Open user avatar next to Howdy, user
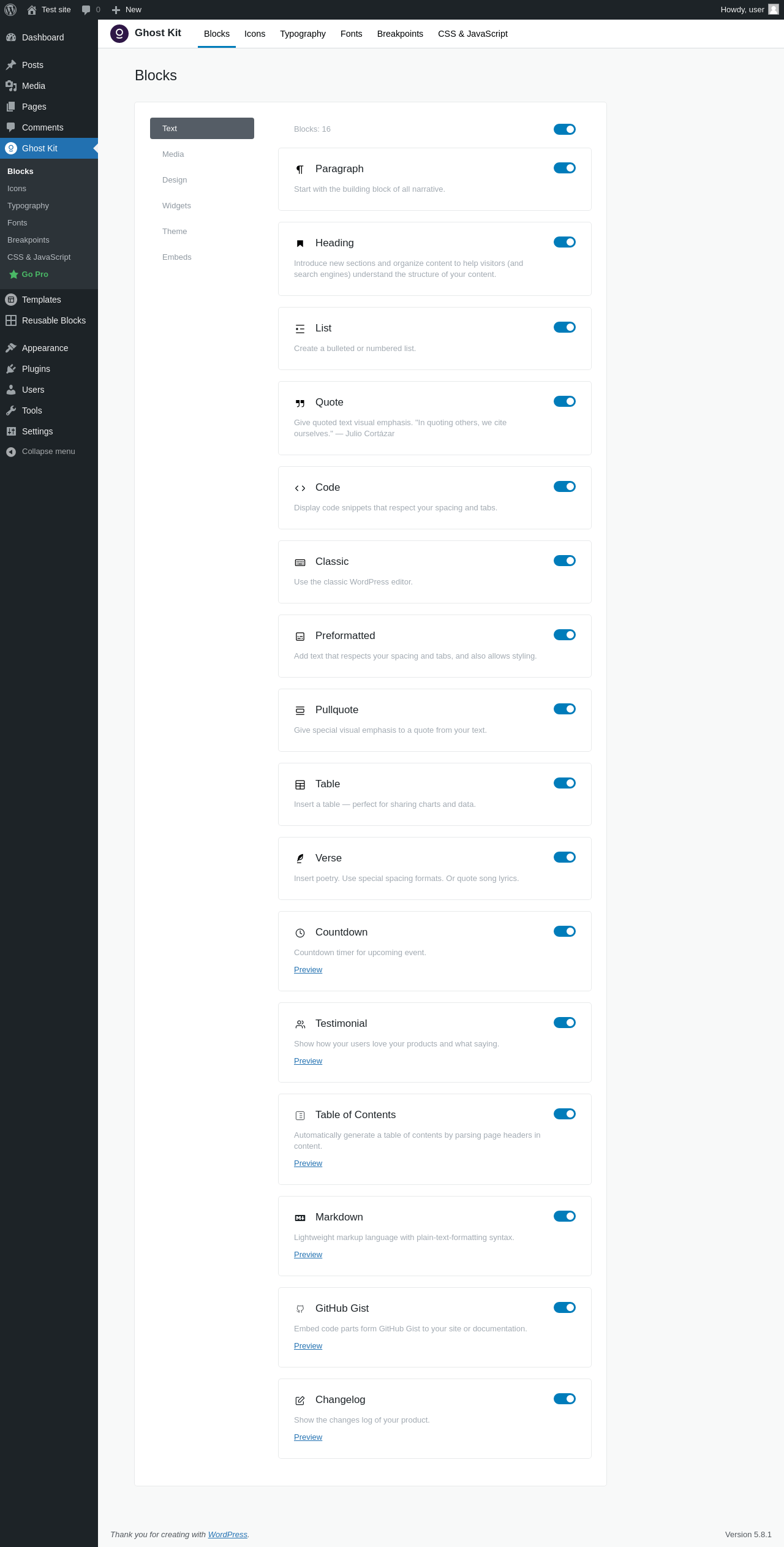Image resolution: width=784 pixels, height=1547 pixels. point(774,10)
